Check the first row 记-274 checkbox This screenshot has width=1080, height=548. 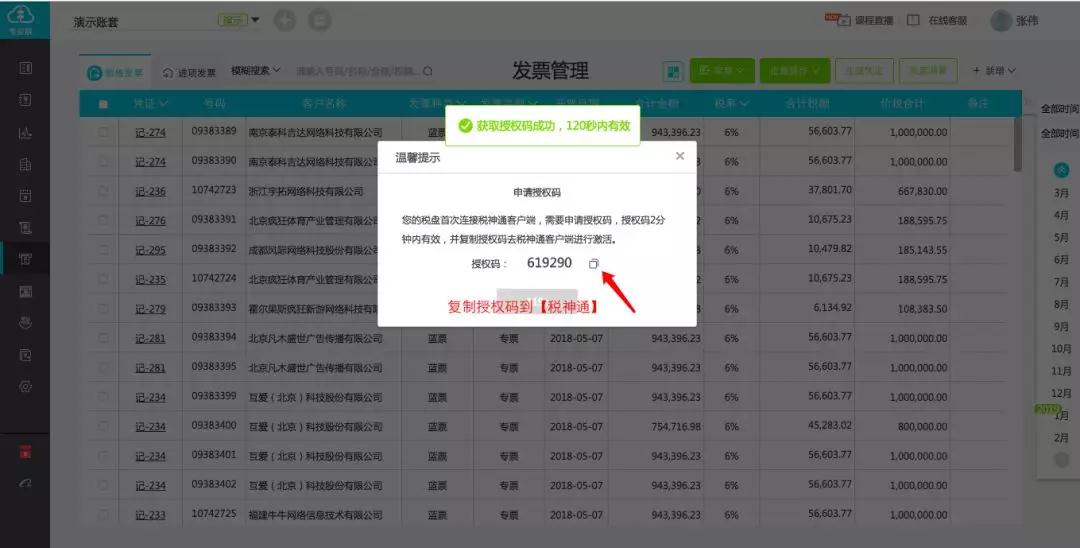[x=103, y=132]
